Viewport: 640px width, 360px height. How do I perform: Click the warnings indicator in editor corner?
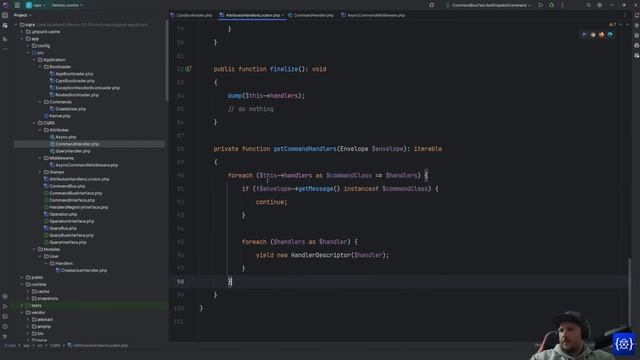click(x=612, y=24)
